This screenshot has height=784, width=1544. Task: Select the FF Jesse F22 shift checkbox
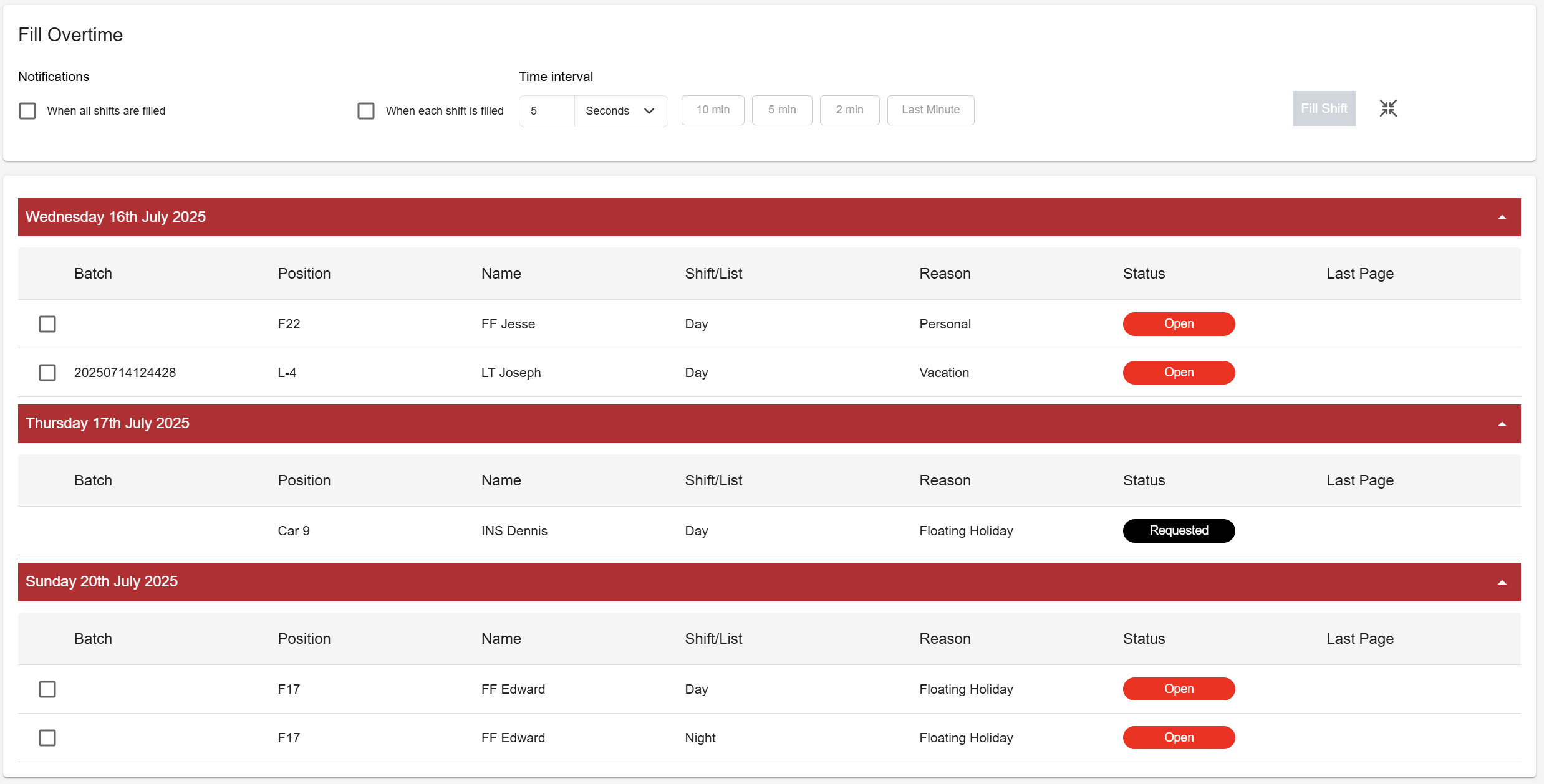point(47,324)
